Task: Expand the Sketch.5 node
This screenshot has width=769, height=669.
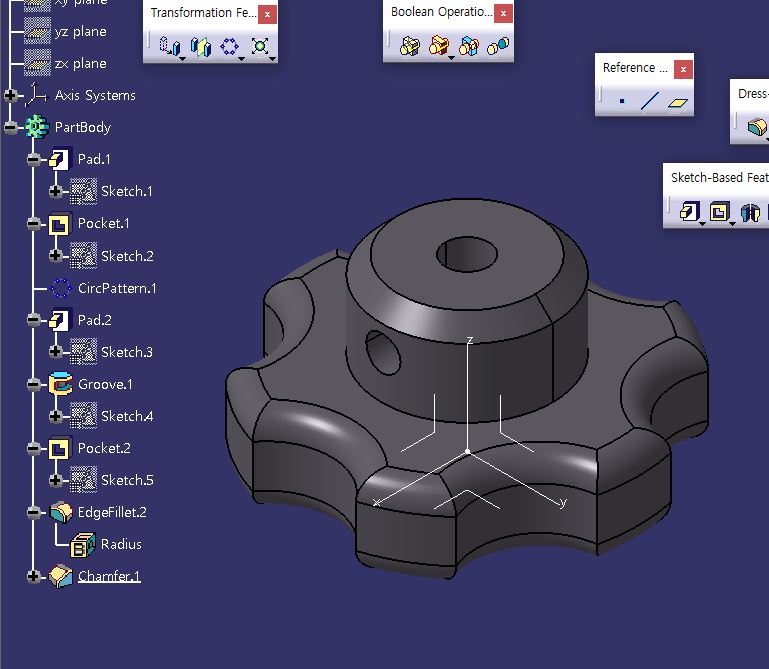Action: [55, 480]
